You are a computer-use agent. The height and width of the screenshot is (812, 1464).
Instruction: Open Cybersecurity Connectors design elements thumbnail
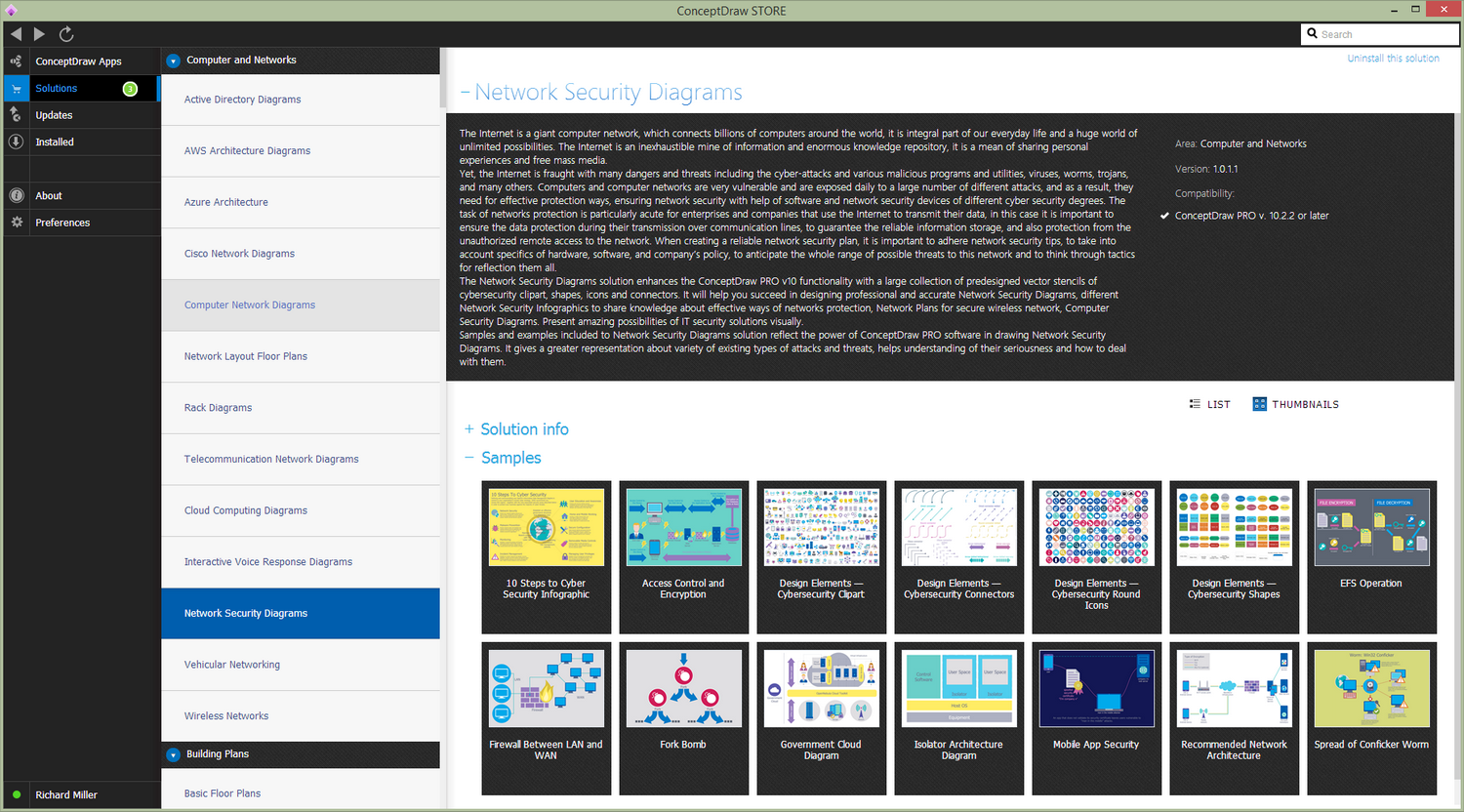click(959, 556)
